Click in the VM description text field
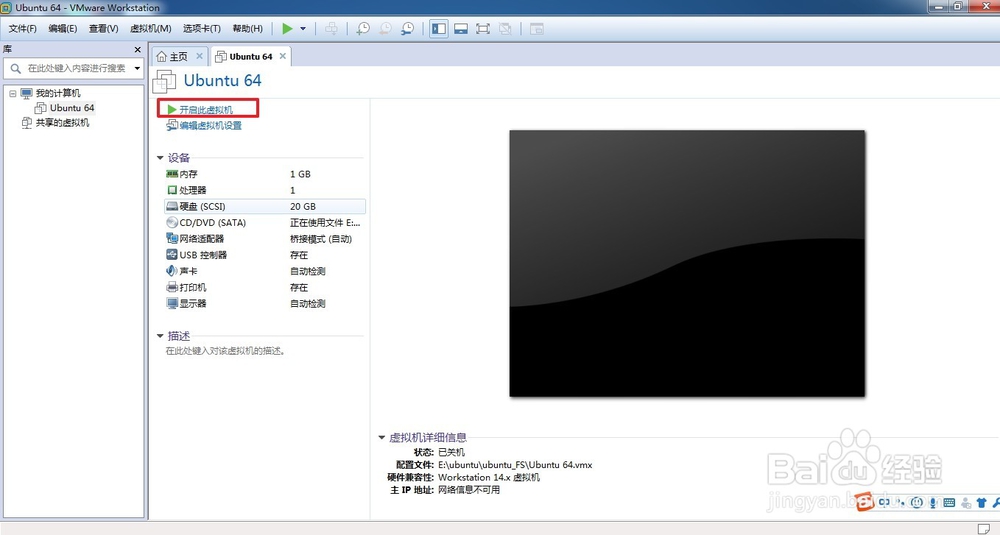Screen dimensions: 1000x535 tap(225, 351)
